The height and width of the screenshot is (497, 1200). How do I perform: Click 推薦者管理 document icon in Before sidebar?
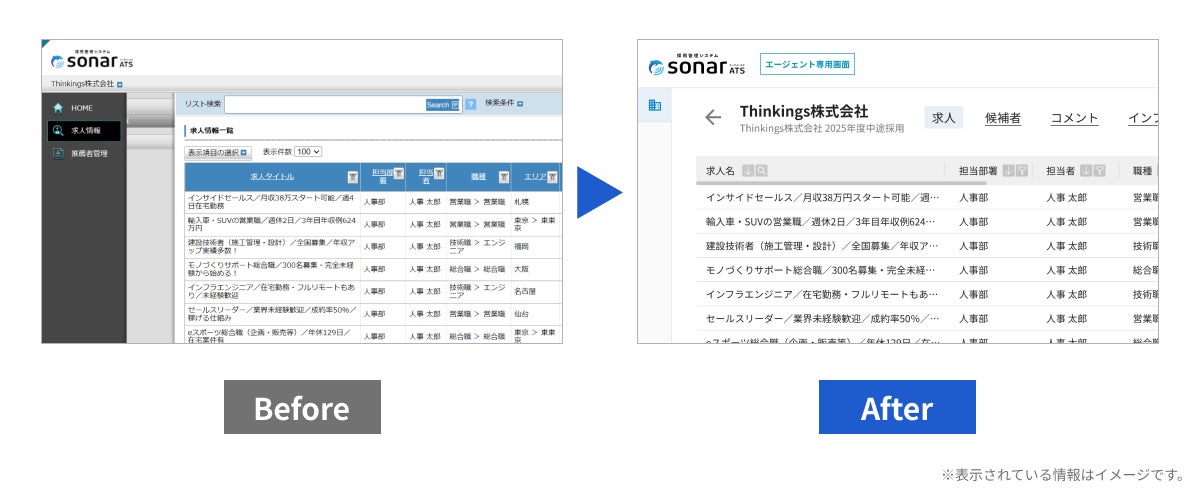(x=58, y=153)
